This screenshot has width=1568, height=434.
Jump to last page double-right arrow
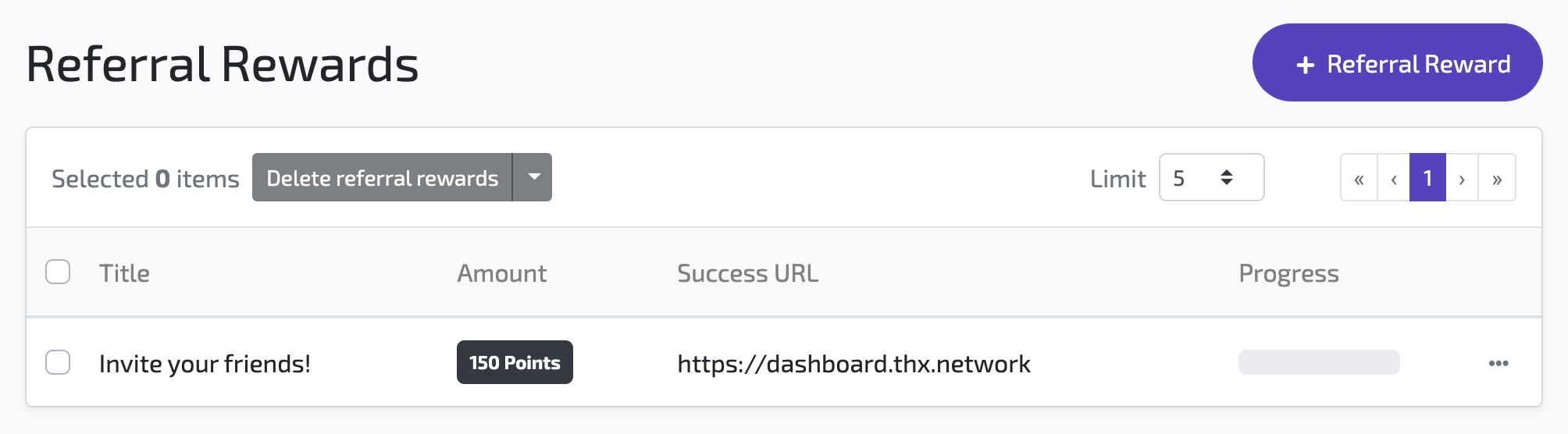pyautogui.click(x=1497, y=177)
